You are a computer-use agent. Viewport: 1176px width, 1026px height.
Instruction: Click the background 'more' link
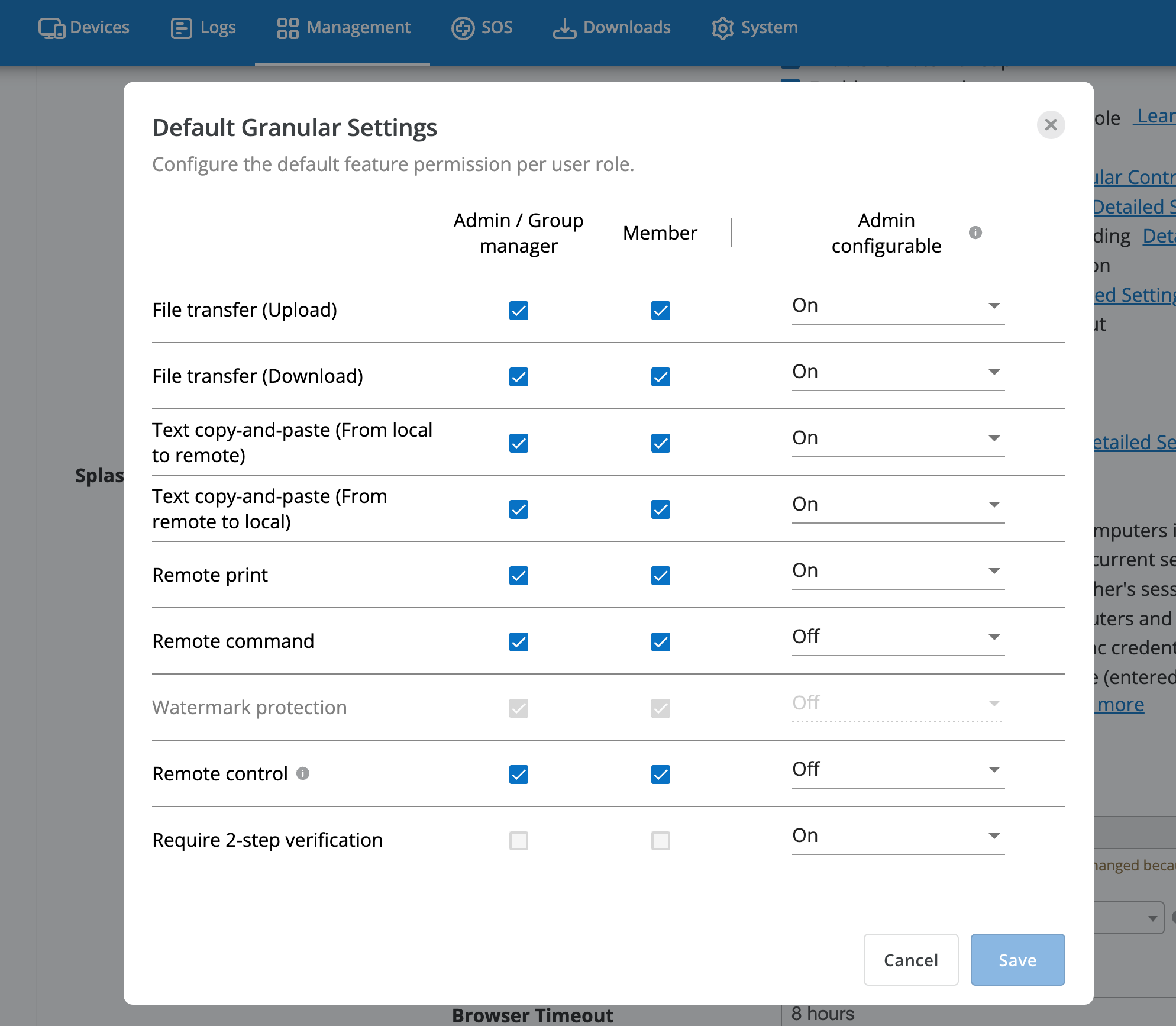tap(1121, 705)
